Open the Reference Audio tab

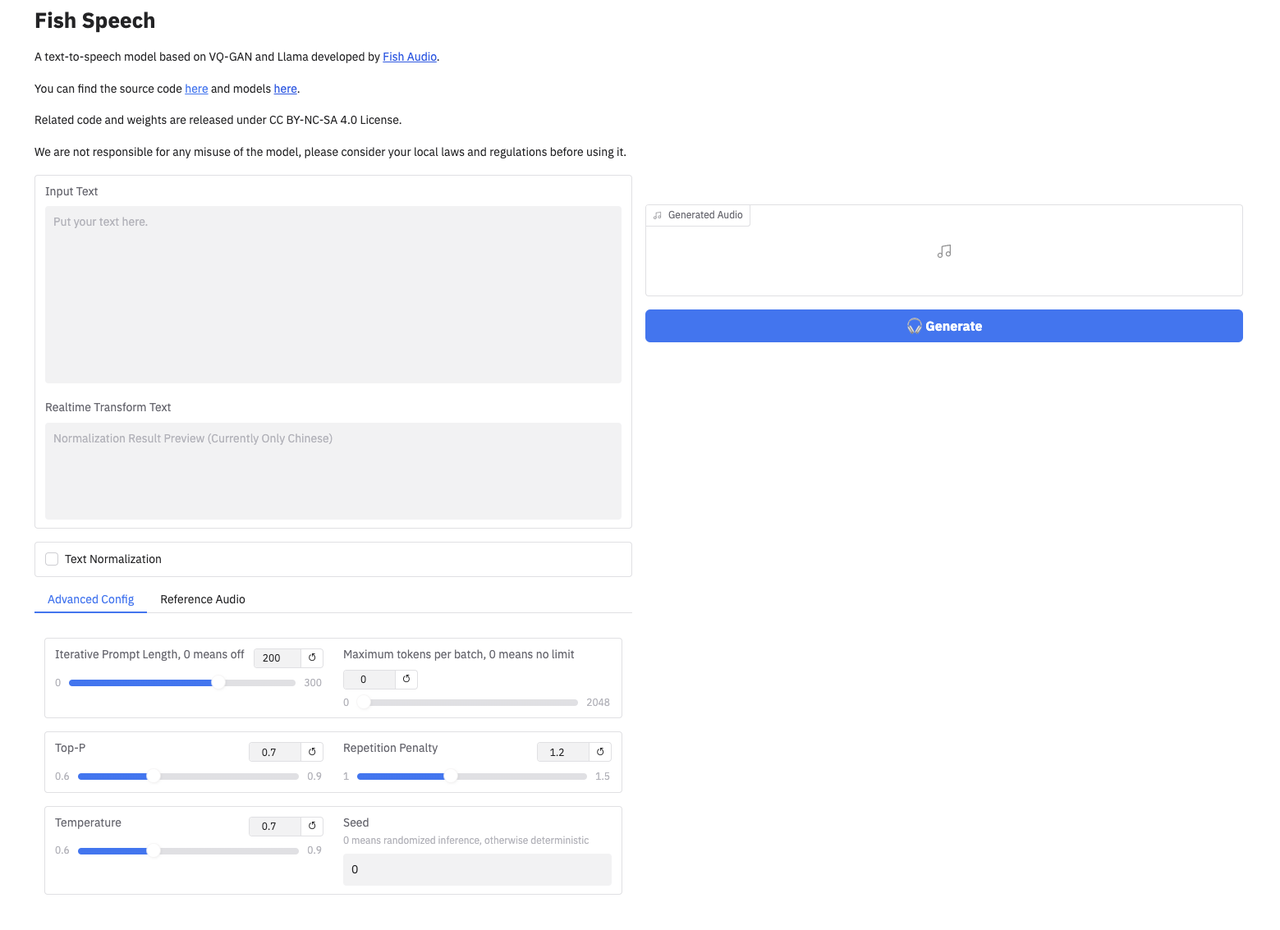(203, 599)
